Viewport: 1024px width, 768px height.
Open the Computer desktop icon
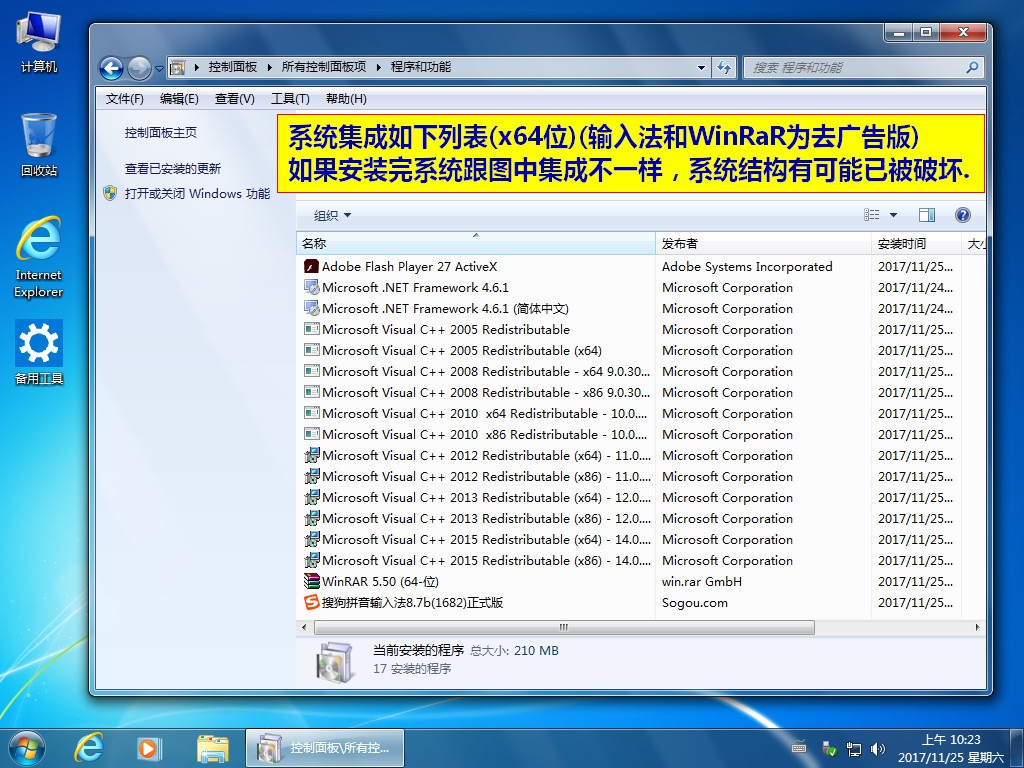tap(39, 42)
